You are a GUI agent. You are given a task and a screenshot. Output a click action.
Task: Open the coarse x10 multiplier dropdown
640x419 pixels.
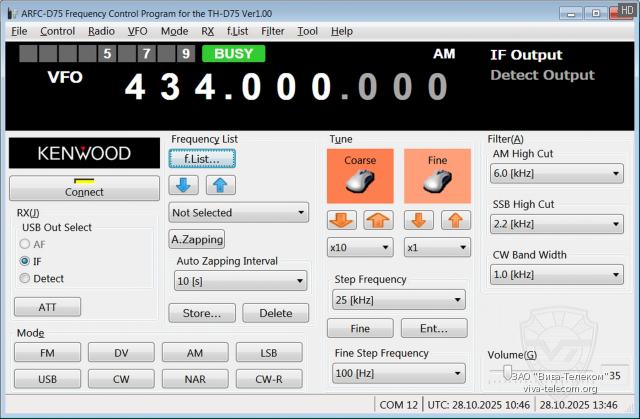(x=360, y=248)
